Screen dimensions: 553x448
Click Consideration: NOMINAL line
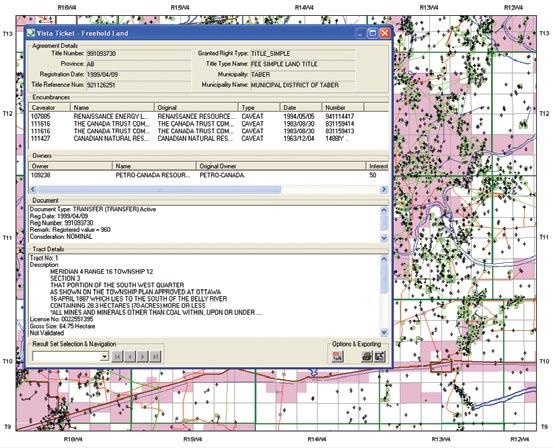(61, 237)
